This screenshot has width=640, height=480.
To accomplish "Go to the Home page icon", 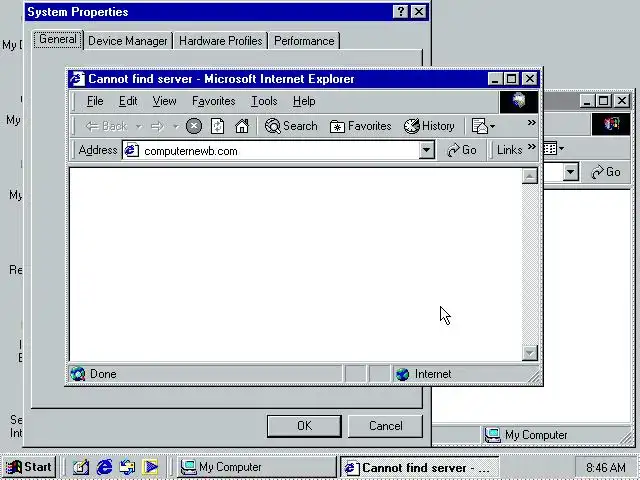I will (x=242, y=126).
